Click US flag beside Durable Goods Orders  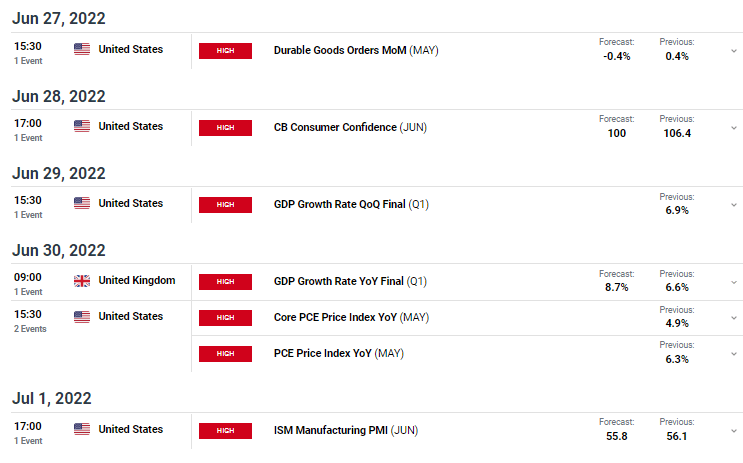82,49
